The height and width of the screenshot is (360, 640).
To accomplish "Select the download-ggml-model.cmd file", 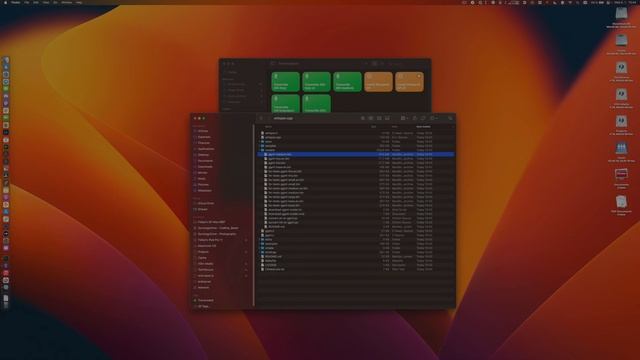I will [286, 214].
